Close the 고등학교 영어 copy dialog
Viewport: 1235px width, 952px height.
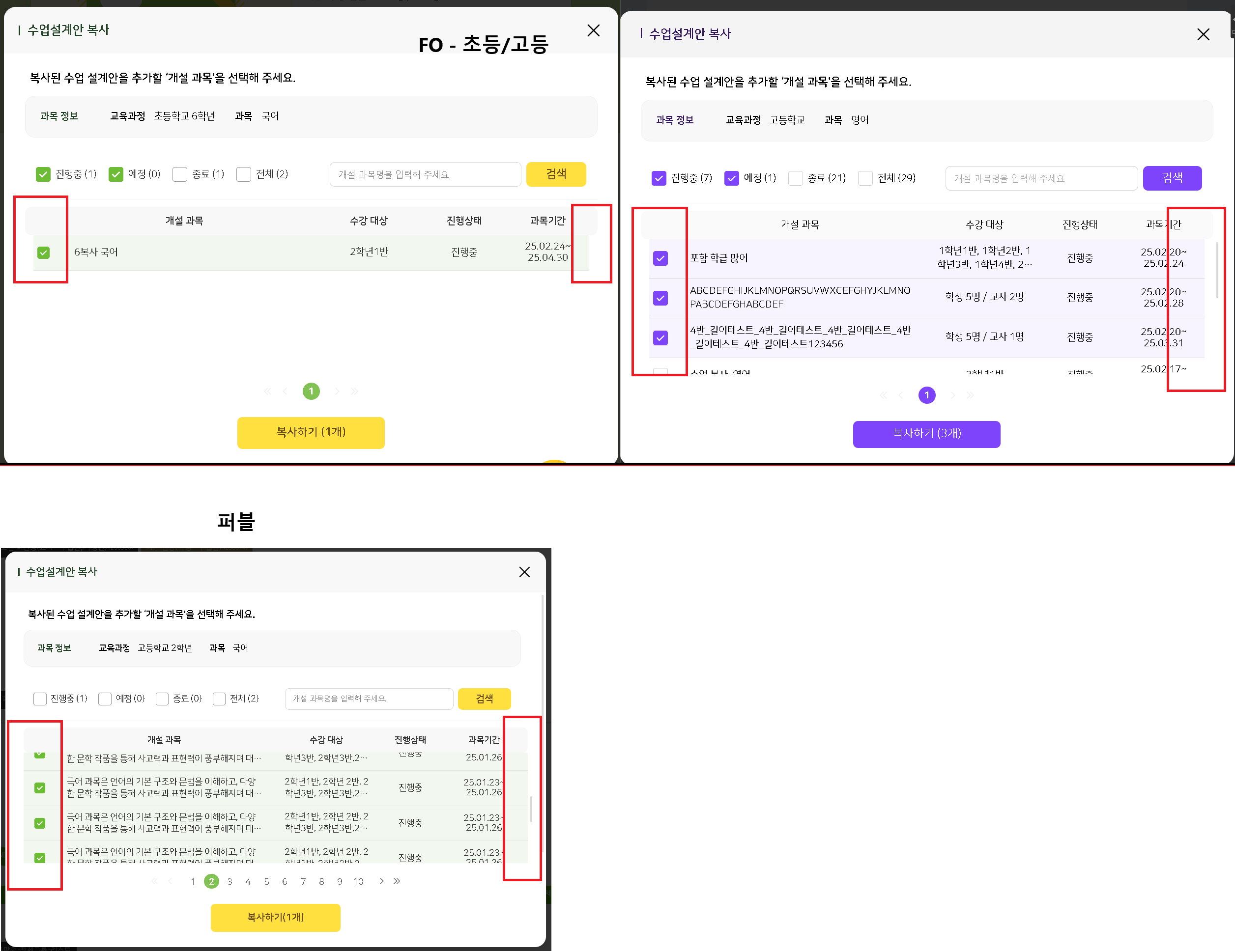point(1203,34)
